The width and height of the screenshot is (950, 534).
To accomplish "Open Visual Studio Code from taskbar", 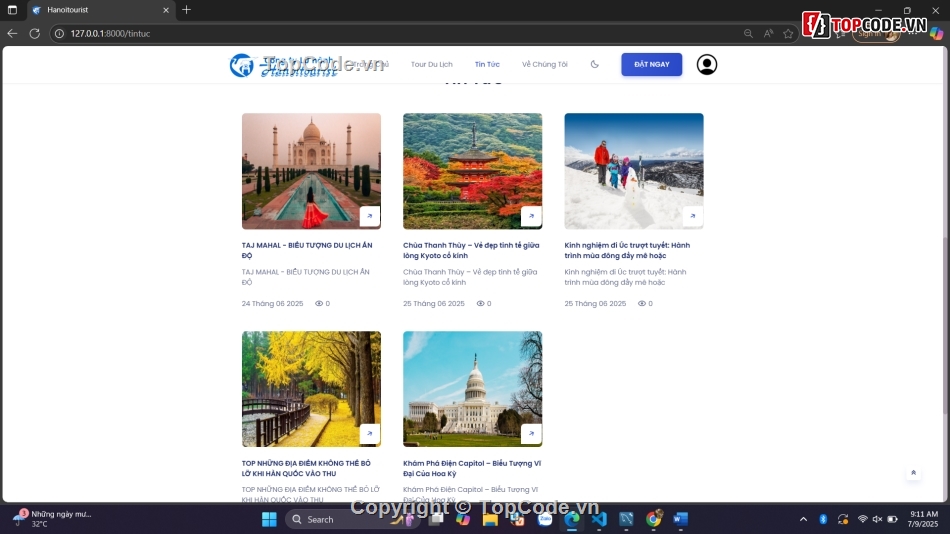I will pos(599,519).
